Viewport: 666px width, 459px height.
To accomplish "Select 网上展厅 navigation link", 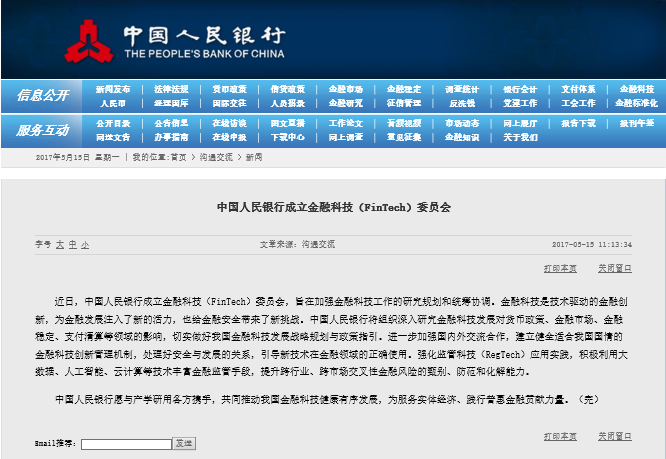I will coord(520,124).
